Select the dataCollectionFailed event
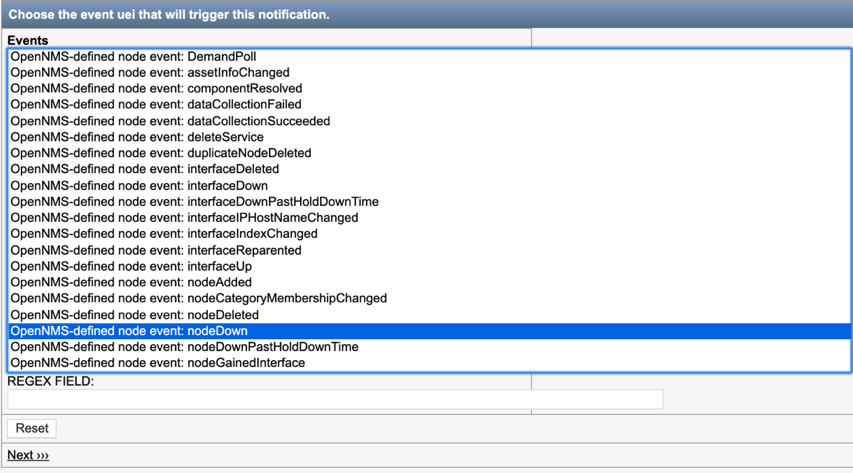The image size is (853, 473). pos(430,105)
